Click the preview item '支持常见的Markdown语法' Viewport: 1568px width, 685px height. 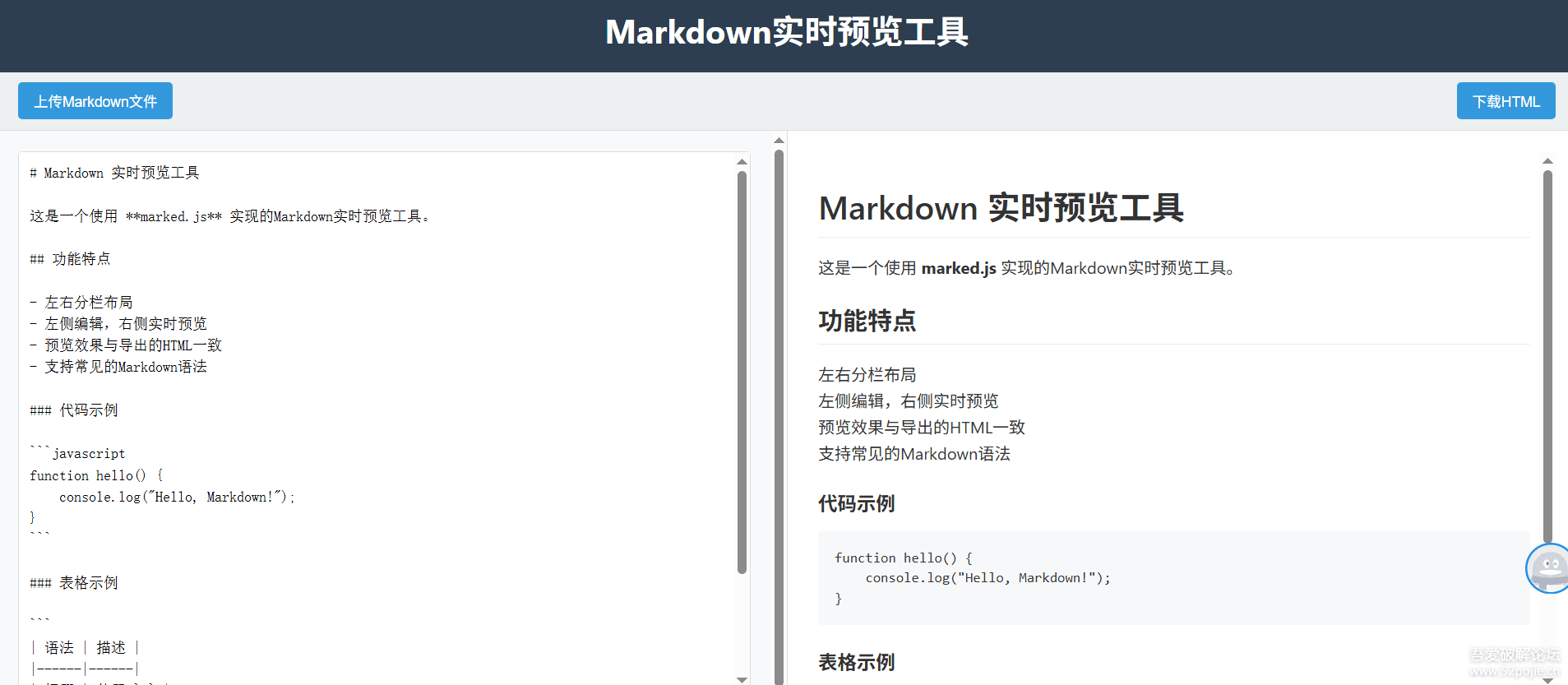(914, 454)
